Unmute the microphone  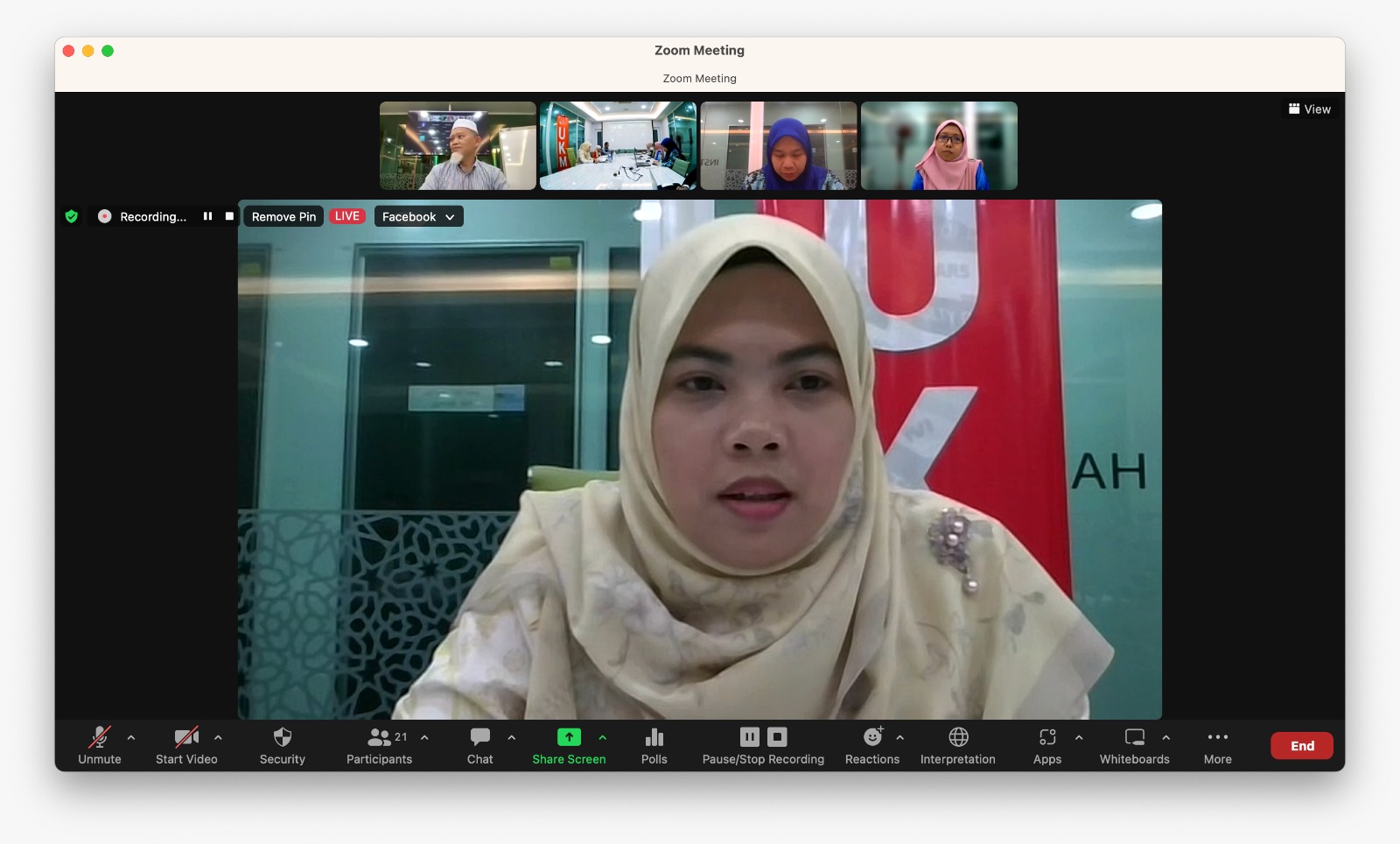100,745
